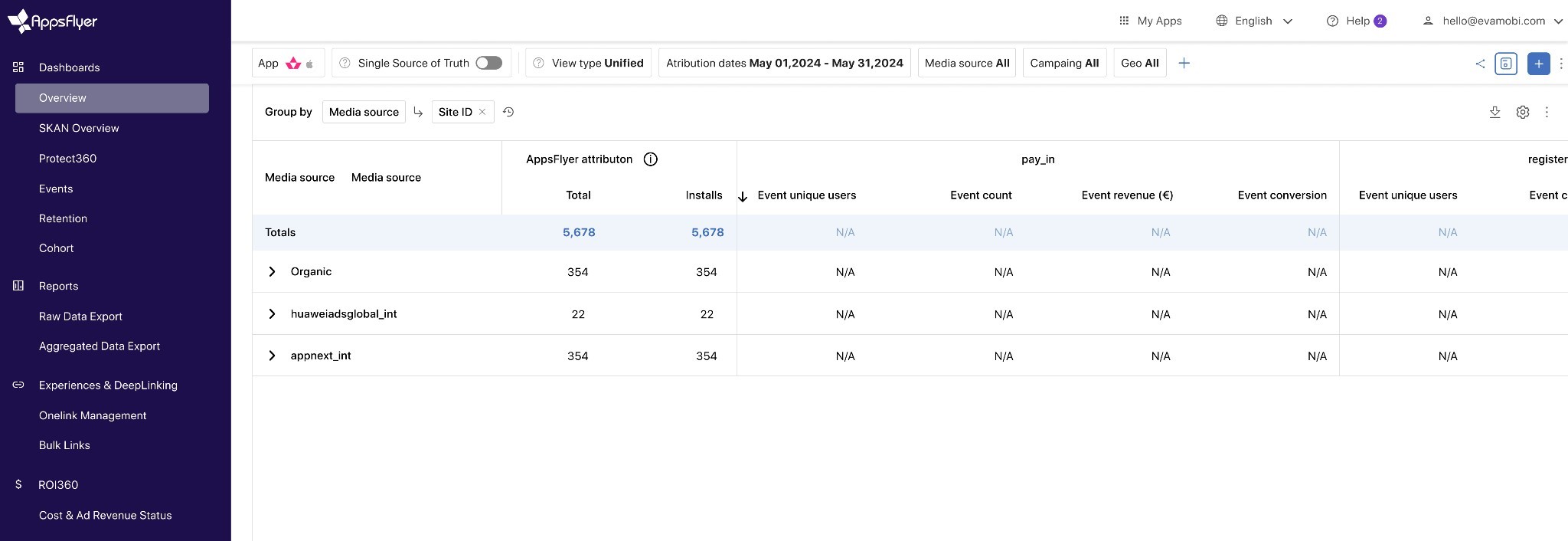
Task: Click the globe language icon
Action: [x=1222, y=21]
